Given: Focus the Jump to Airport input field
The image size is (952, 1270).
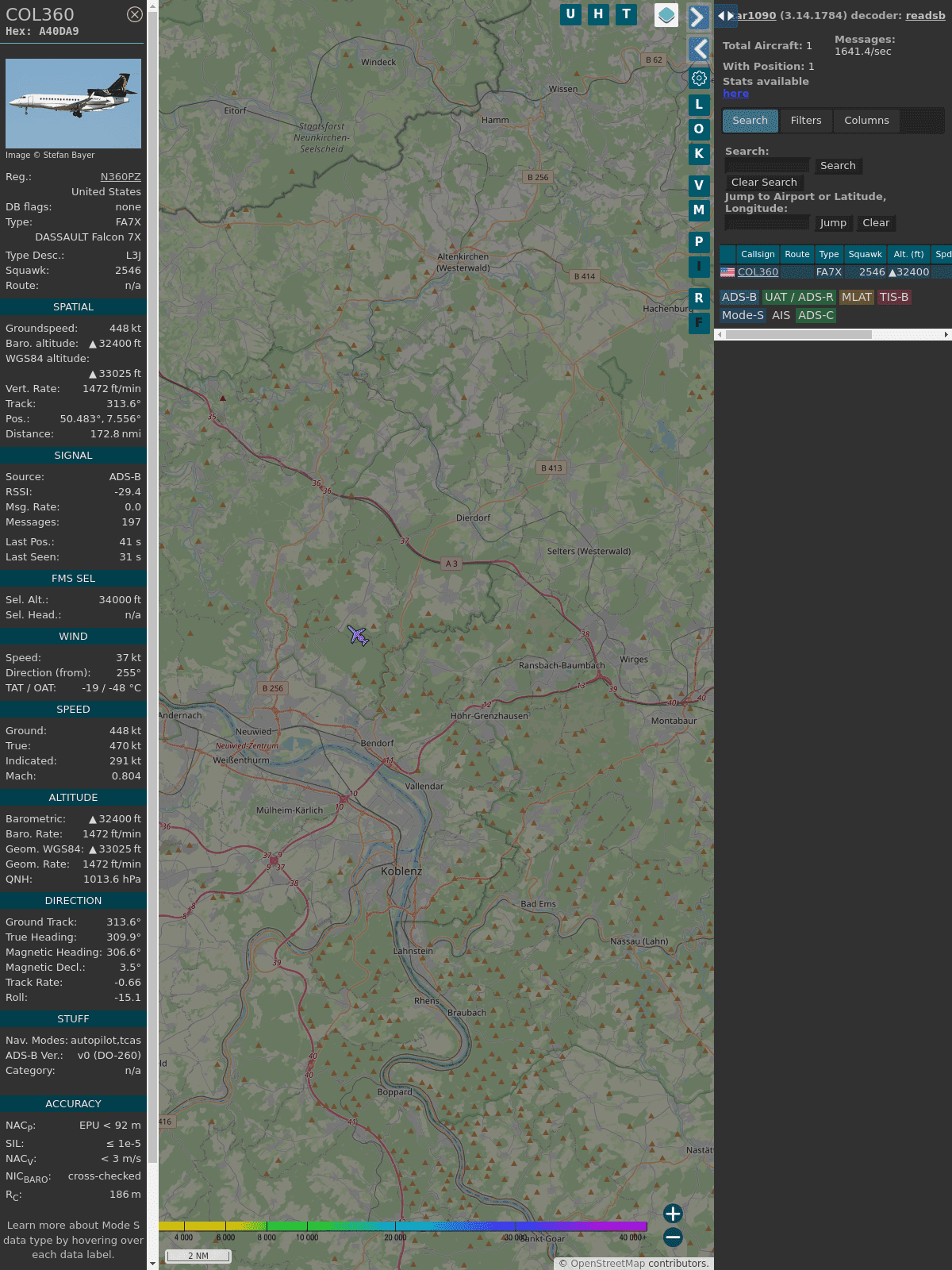Looking at the screenshot, I should coord(767,223).
